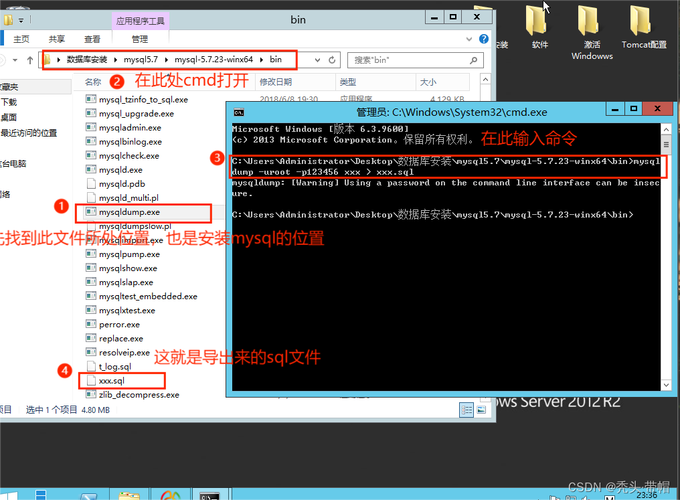Viewport: 680px width, 500px height.
Task: Open the 主页 ribbon tab
Action: pos(21,39)
